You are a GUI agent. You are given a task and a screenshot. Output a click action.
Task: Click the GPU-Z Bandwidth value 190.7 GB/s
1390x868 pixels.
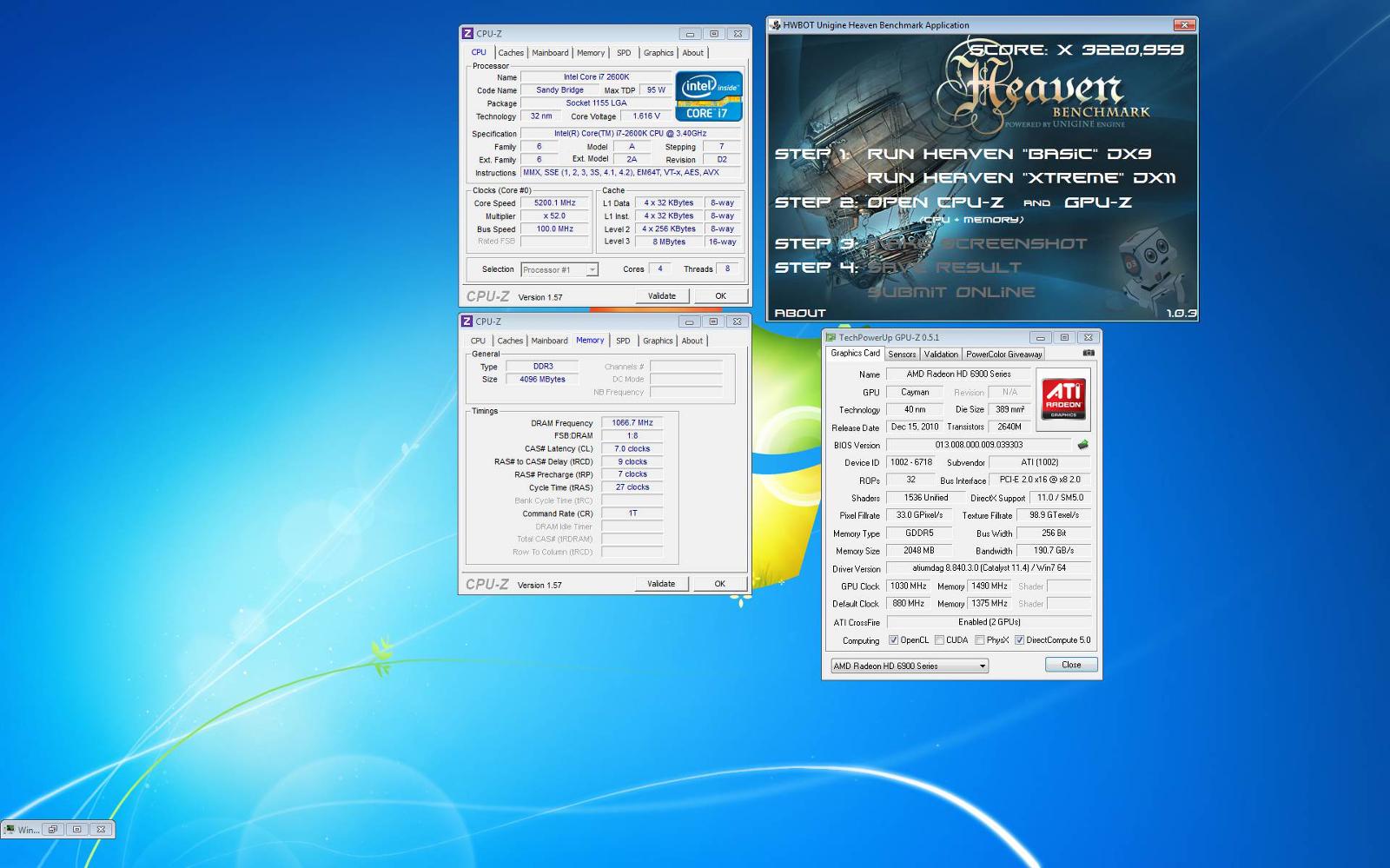(1054, 551)
